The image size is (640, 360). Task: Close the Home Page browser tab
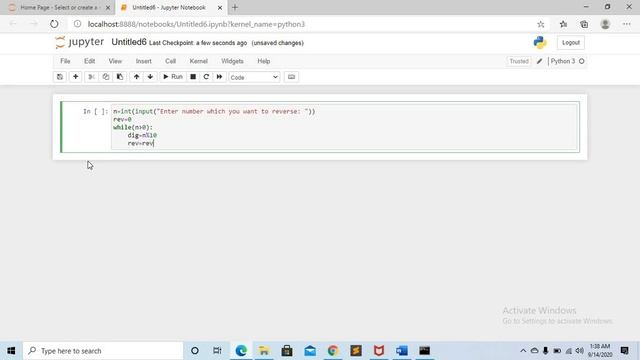click(x=108, y=8)
